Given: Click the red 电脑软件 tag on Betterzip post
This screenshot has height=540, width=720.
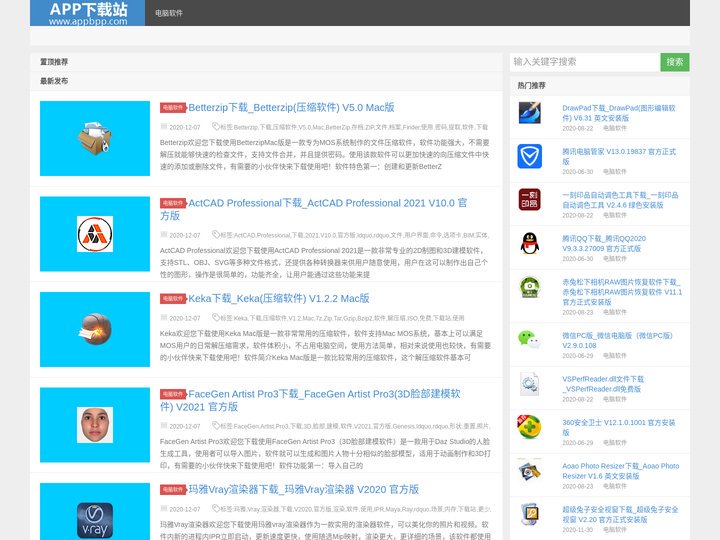Looking at the screenshot, I should click(173, 107).
